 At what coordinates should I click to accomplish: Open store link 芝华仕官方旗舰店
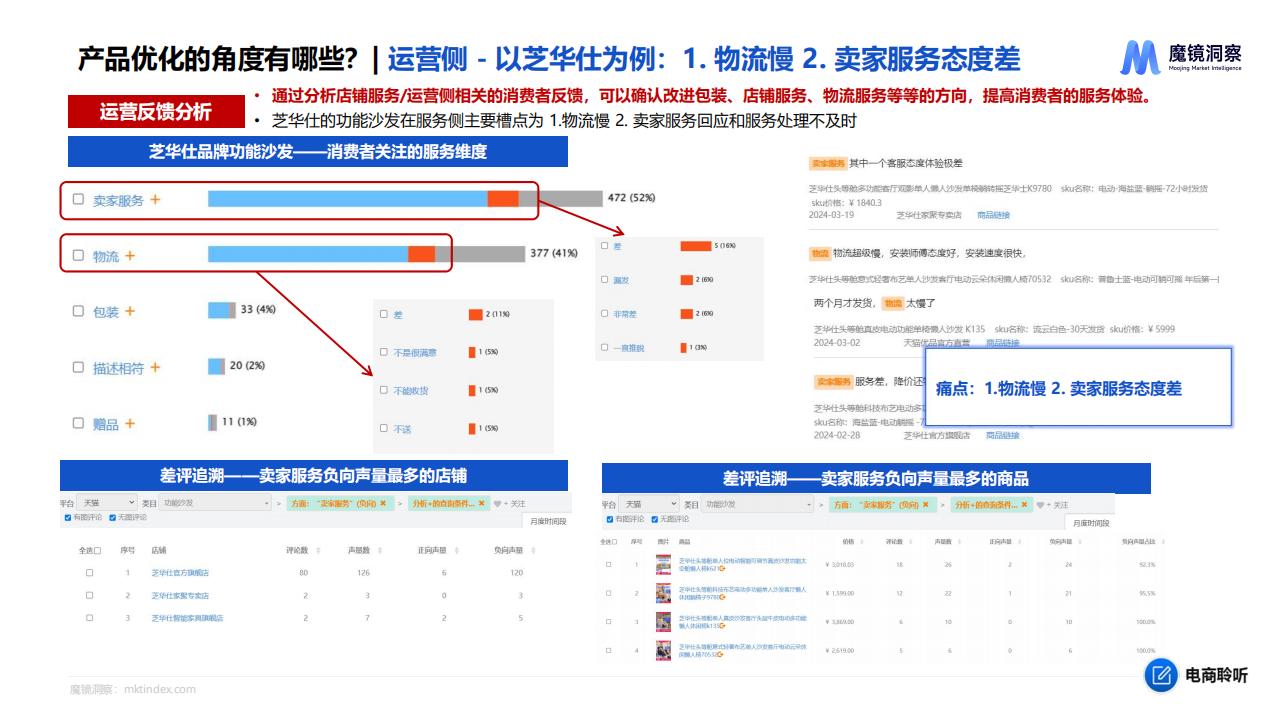tap(180, 573)
